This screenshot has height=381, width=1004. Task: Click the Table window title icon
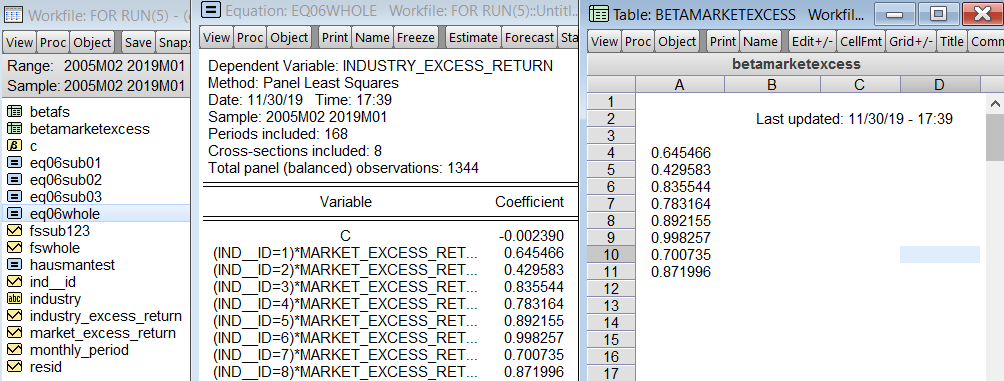point(599,14)
